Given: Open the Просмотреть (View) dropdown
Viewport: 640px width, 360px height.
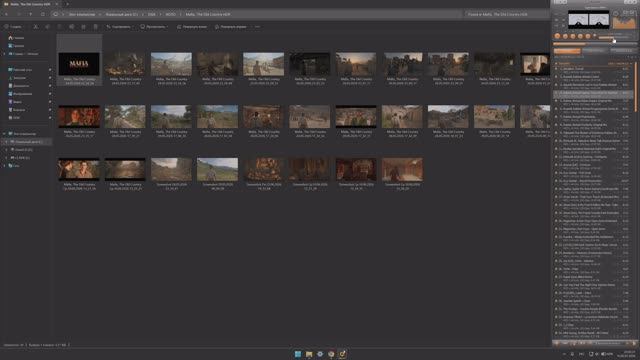Looking at the screenshot, I should (x=154, y=27).
